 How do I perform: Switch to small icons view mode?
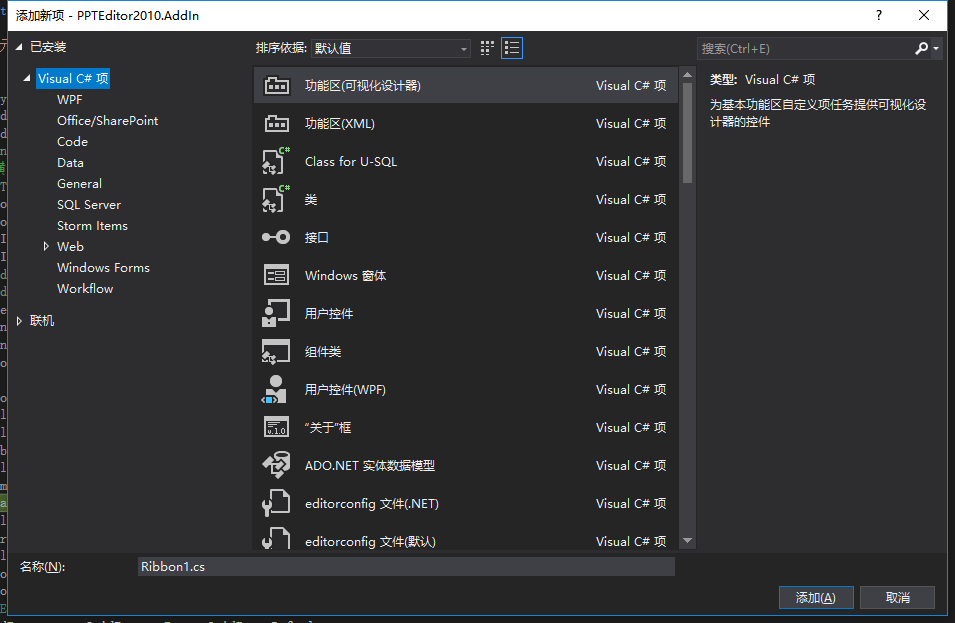(487, 47)
